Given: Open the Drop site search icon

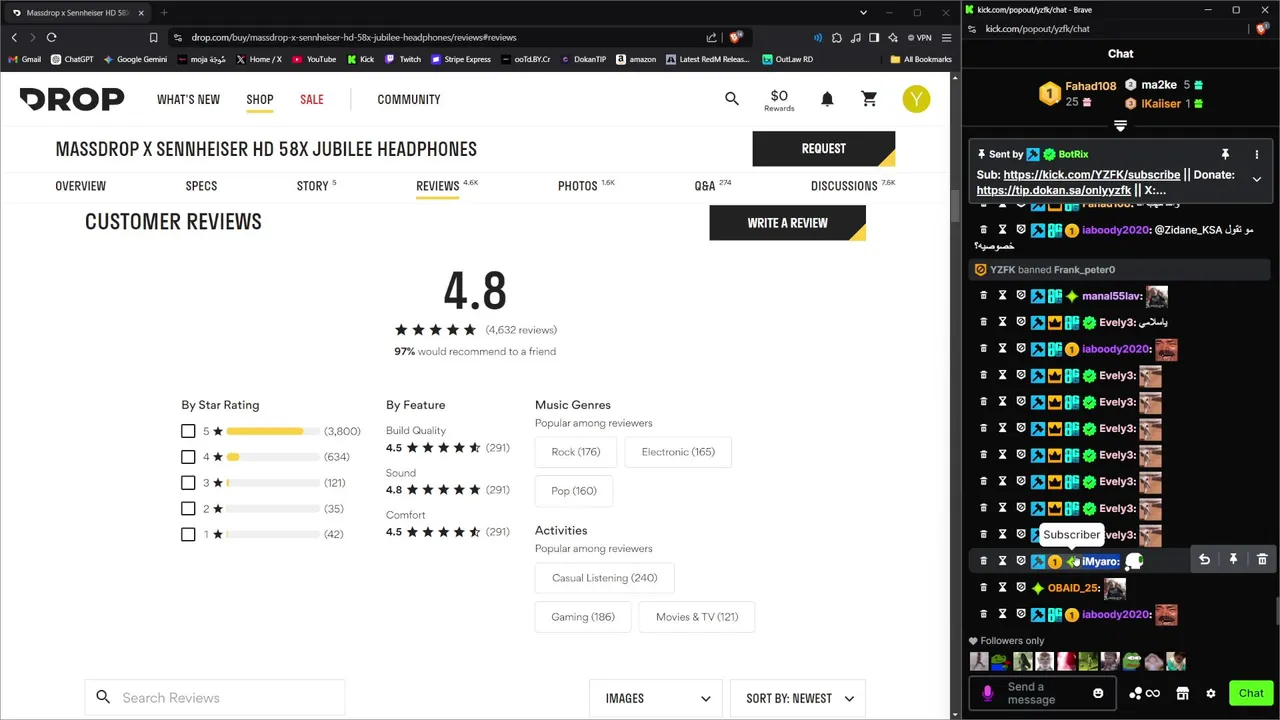Looking at the screenshot, I should click(732, 99).
